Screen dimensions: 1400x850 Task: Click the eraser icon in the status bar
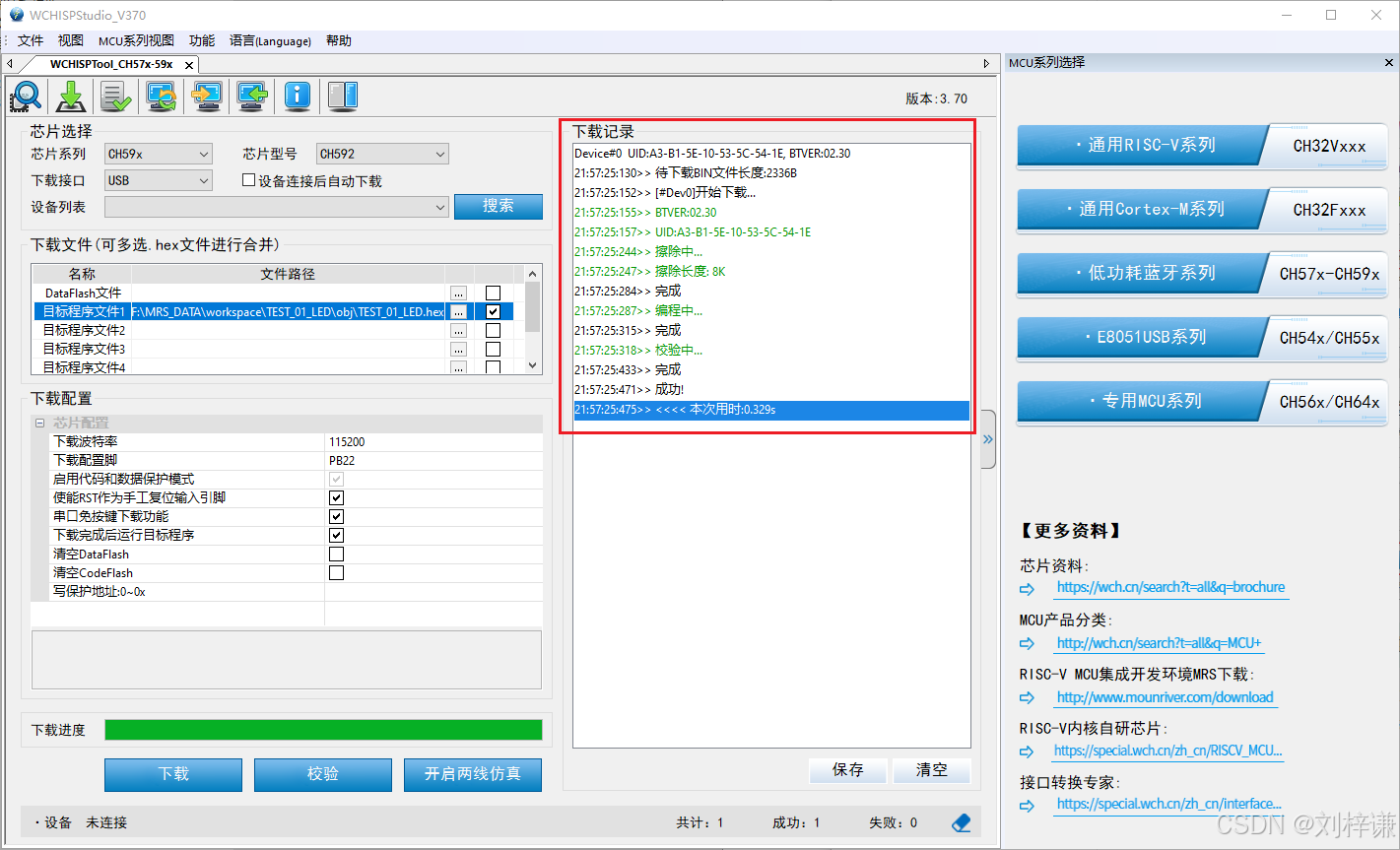[961, 822]
